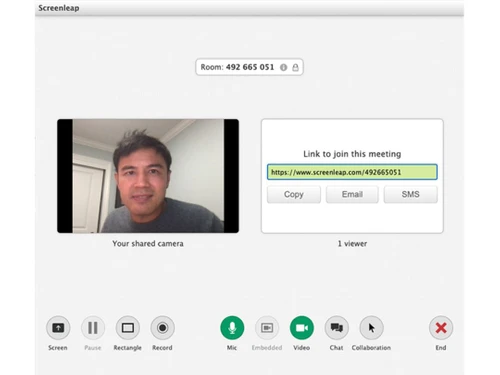
Task: Turn off camera with the Video button
Action: point(302,328)
